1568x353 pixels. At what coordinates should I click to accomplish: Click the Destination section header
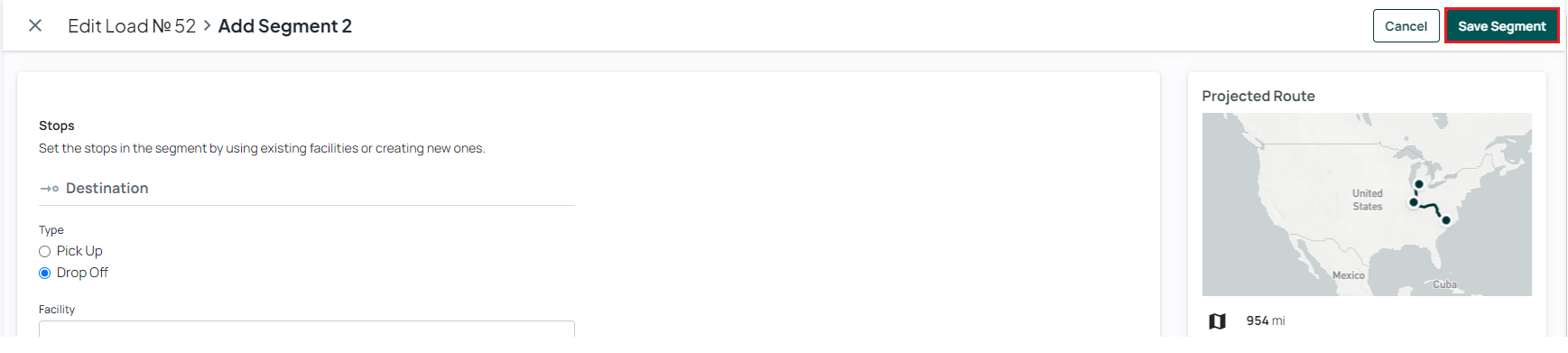[x=107, y=188]
